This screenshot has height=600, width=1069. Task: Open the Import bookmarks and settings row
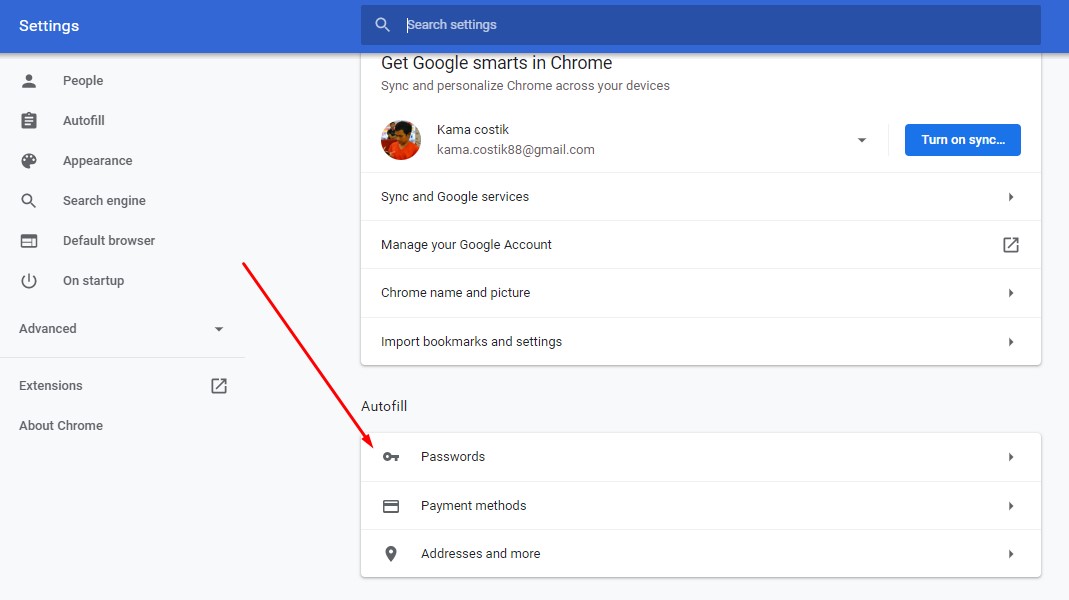[700, 342]
